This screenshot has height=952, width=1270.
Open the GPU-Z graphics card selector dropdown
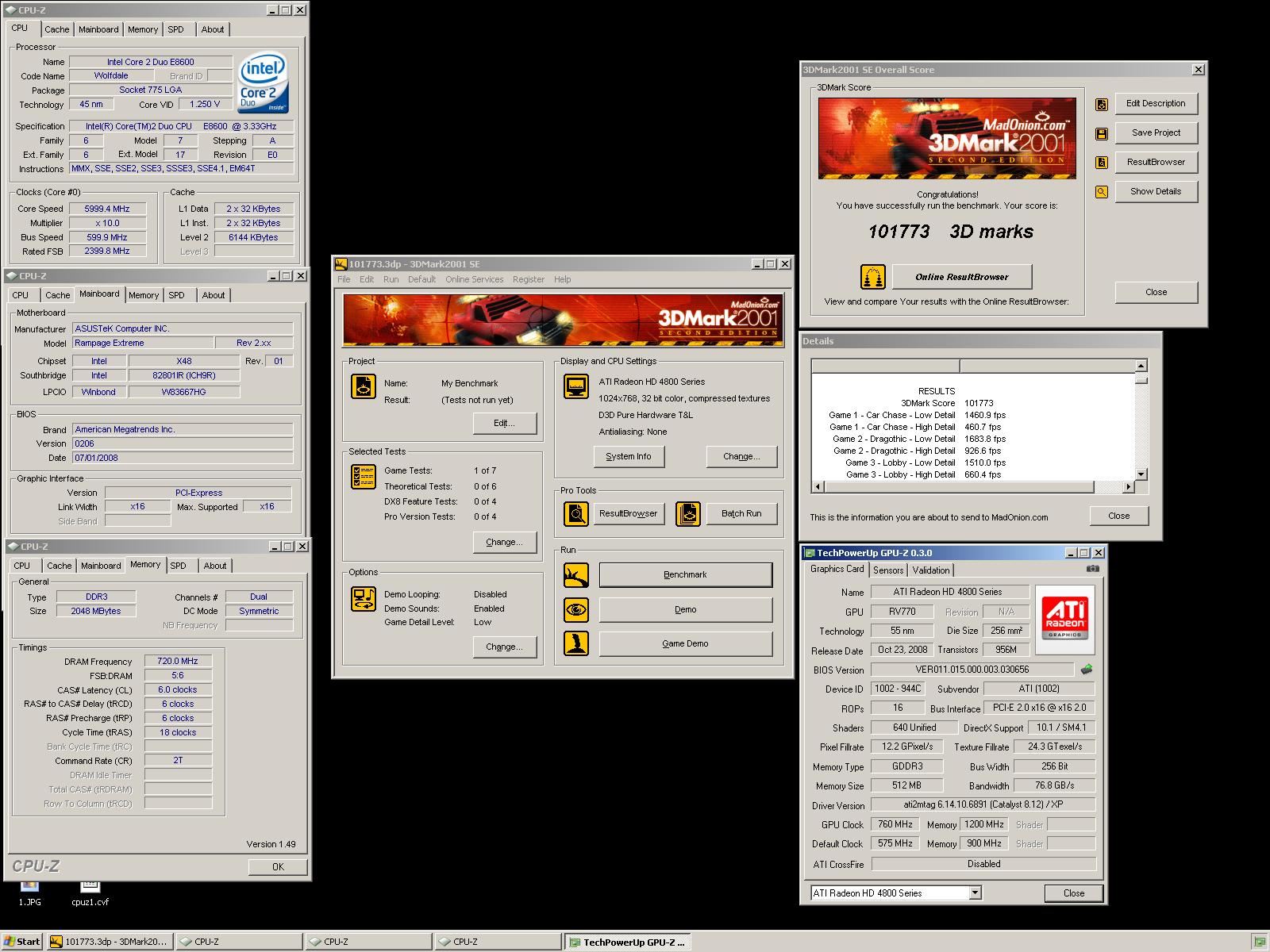tap(976, 893)
